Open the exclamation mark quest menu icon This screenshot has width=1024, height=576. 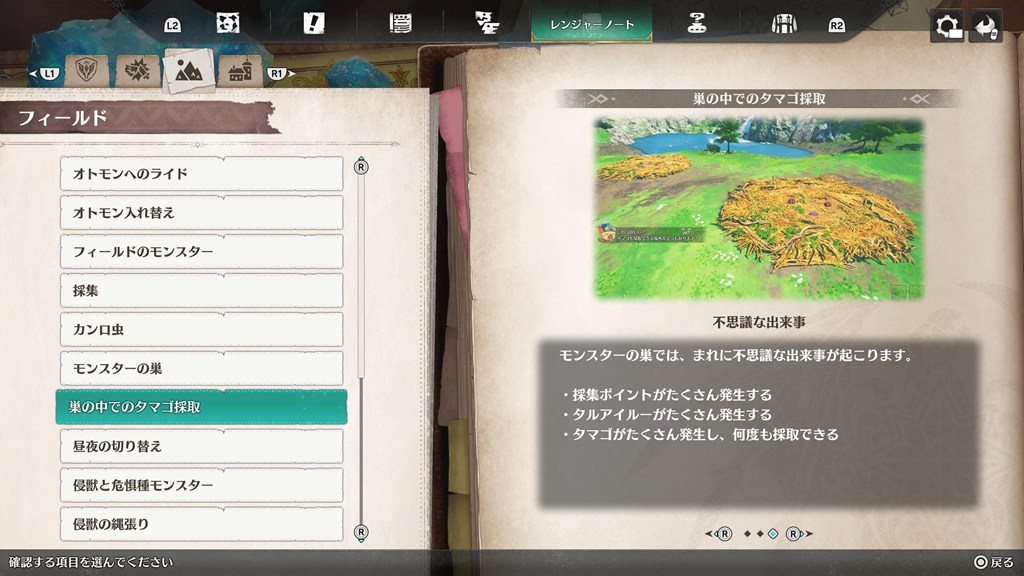click(x=314, y=24)
